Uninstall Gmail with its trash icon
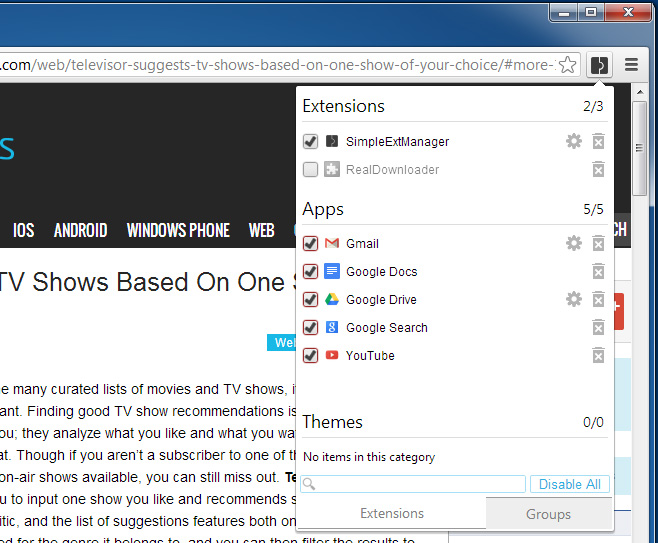Screen dimensions: 658x543 (598, 243)
